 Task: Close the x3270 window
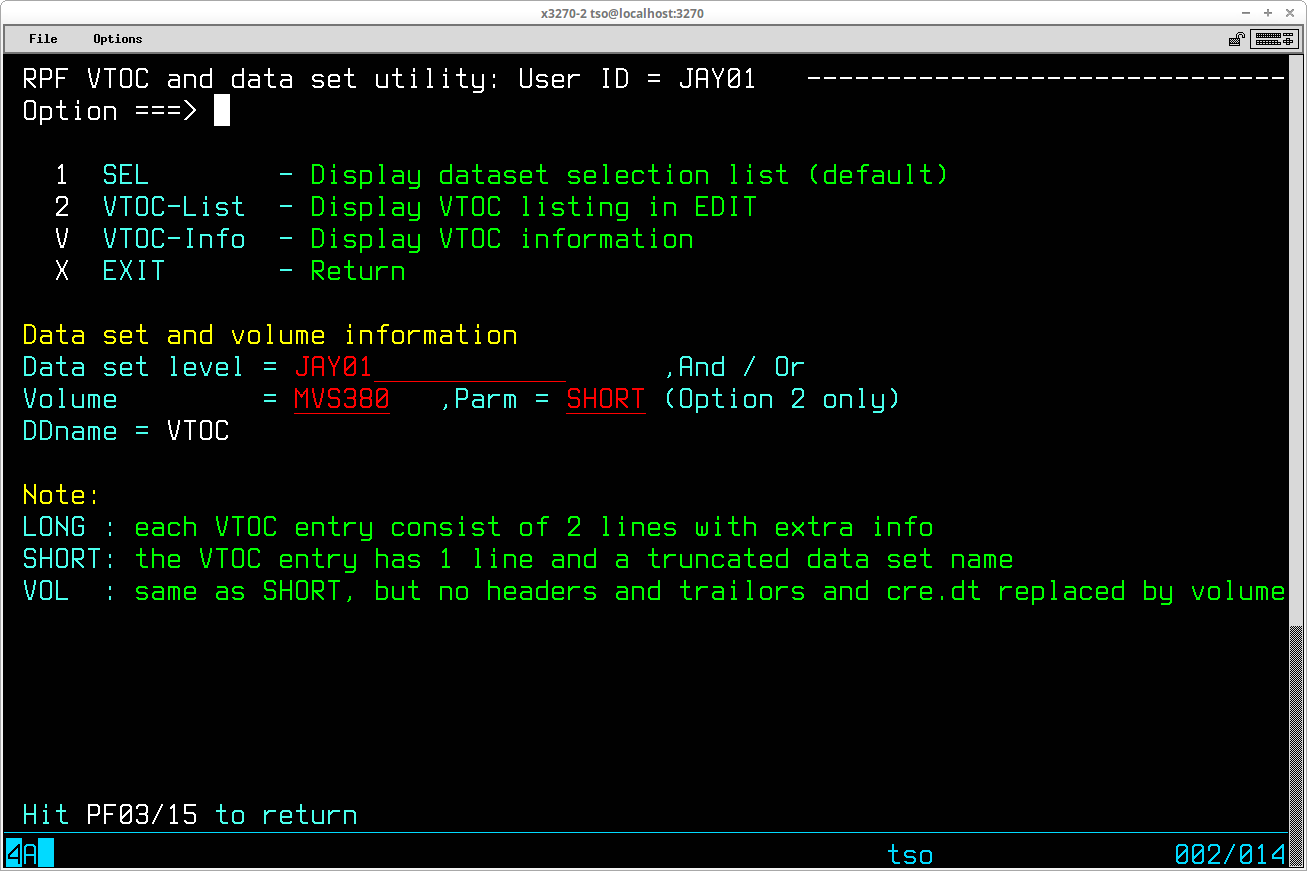(x=1292, y=13)
